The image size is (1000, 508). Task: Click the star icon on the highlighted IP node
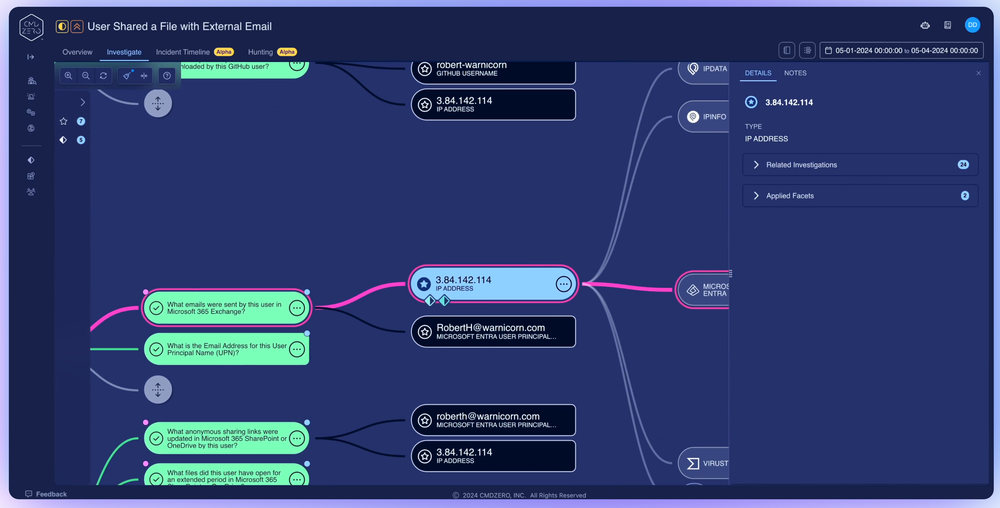coord(423,284)
